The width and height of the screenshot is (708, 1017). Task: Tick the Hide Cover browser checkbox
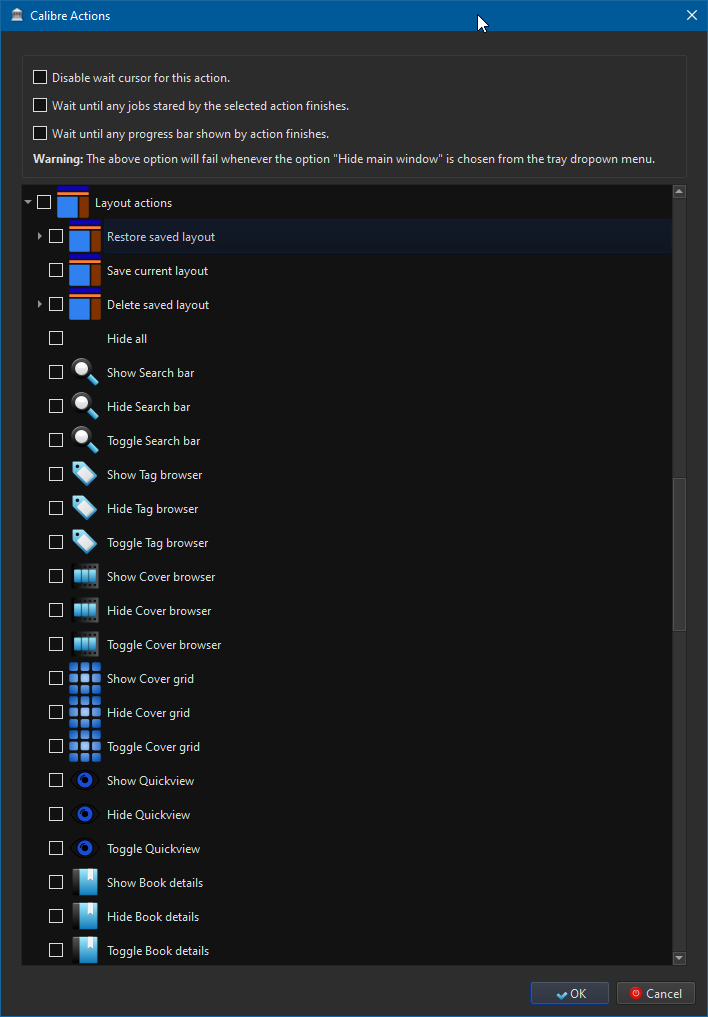[56, 610]
